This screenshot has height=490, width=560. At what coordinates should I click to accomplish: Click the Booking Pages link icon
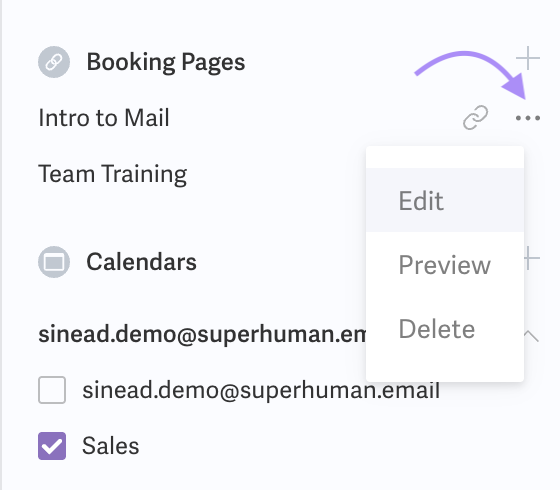point(54,62)
